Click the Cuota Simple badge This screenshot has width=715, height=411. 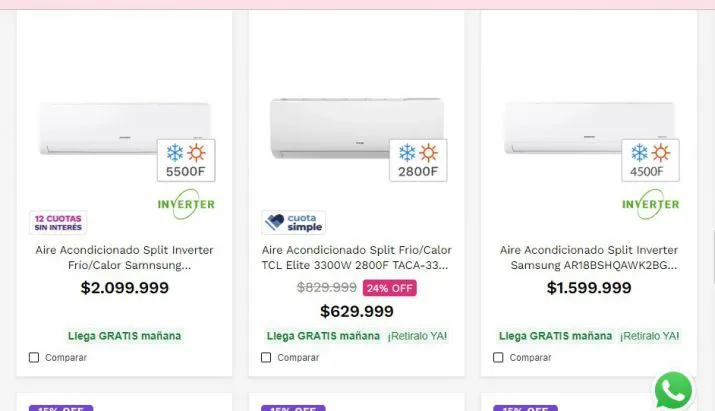coord(293,222)
